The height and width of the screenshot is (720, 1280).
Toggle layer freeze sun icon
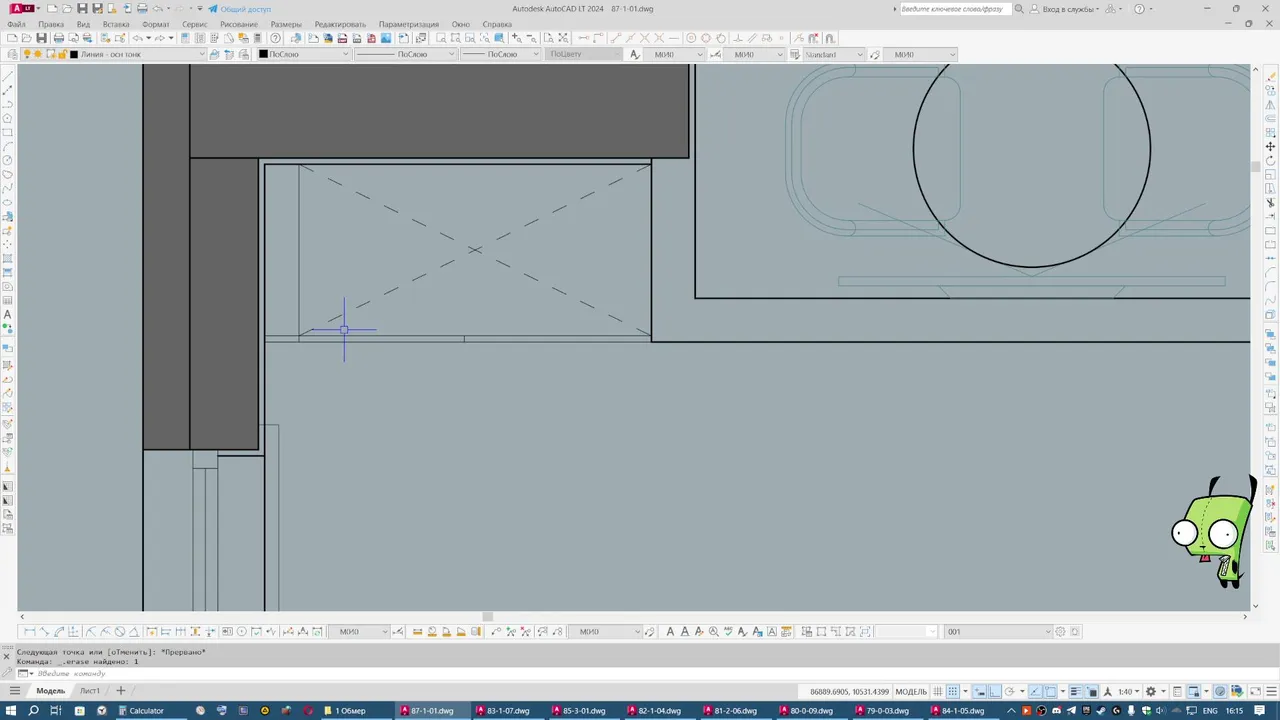pyautogui.click(x=37, y=54)
